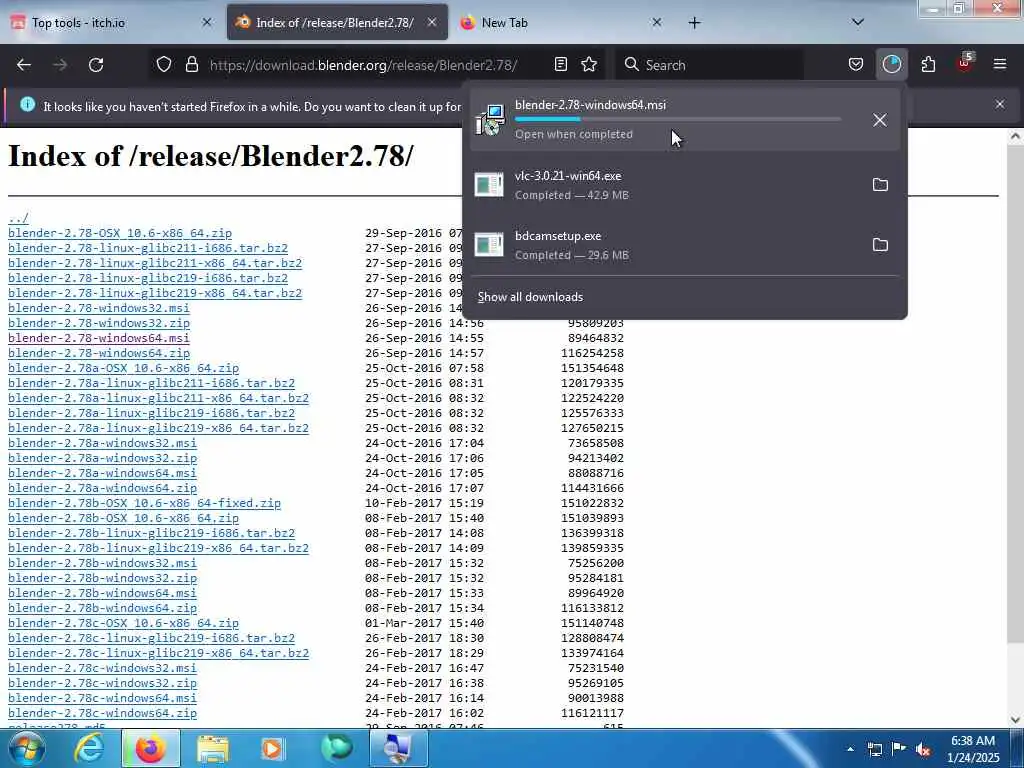Open the Firefox hamburger menu
The image size is (1024, 768).
(1000, 65)
